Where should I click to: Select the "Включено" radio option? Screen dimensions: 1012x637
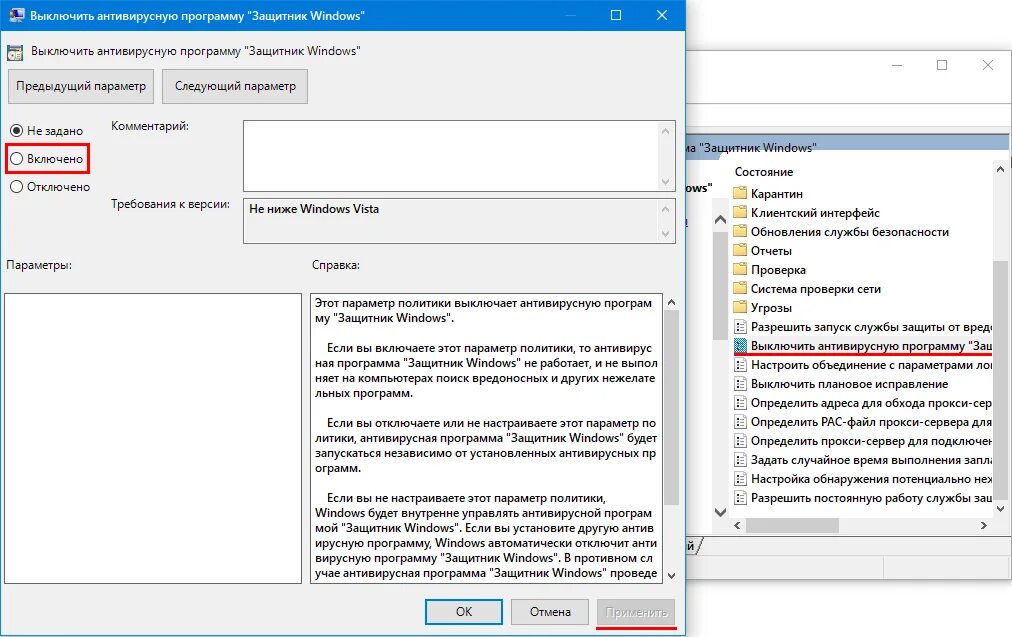(x=17, y=159)
